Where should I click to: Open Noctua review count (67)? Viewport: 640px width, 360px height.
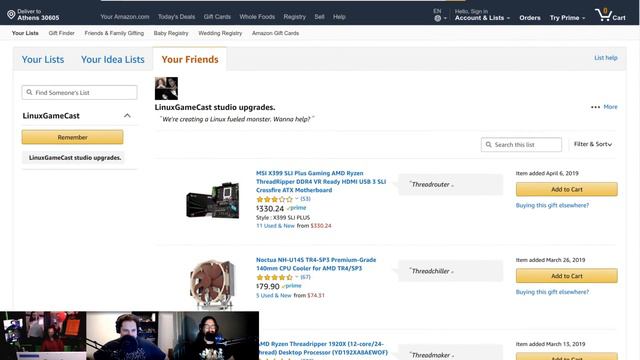305,277
